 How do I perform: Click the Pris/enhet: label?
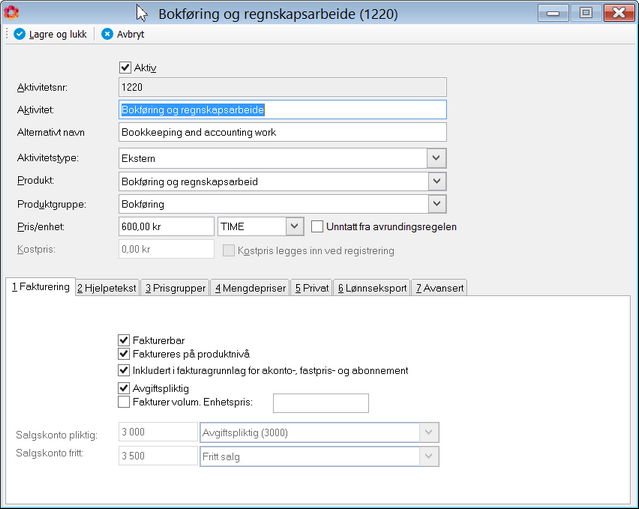(41, 227)
